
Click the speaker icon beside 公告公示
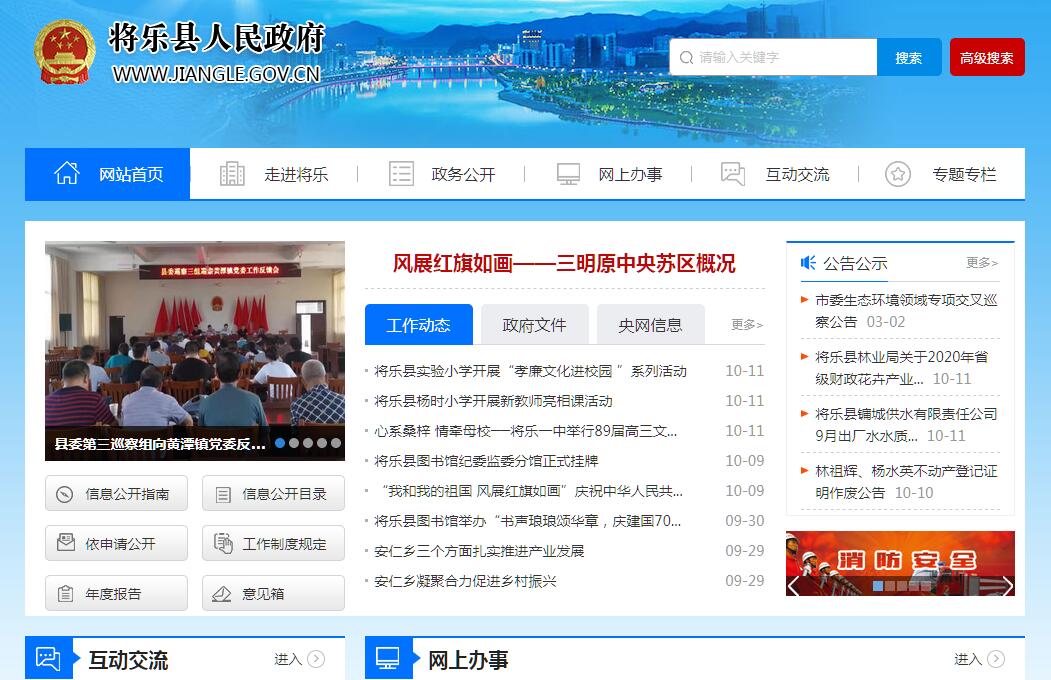[x=808, y=263]
